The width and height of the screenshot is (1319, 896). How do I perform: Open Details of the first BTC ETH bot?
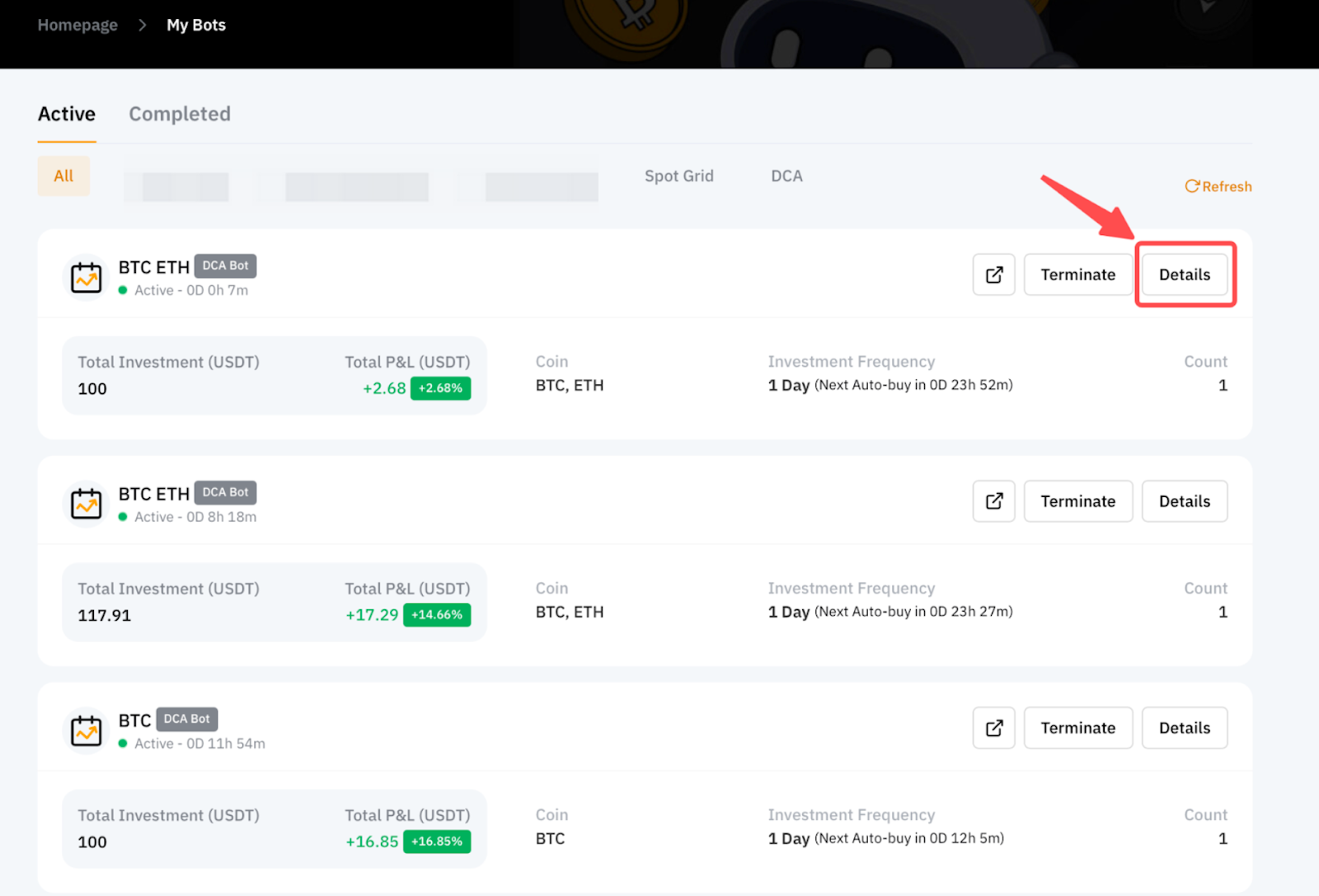coord(1184,274)
